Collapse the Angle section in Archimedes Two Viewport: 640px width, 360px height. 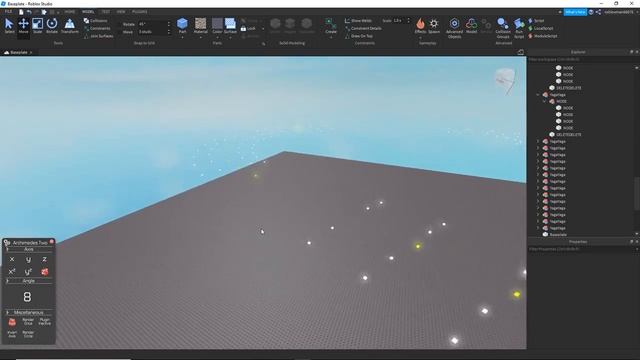coord(7,281)
